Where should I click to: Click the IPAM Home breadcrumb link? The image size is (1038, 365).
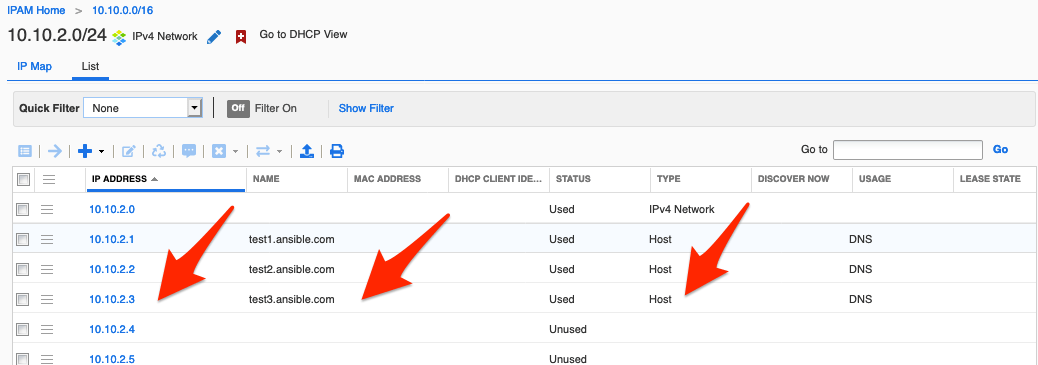coord(36,11)
